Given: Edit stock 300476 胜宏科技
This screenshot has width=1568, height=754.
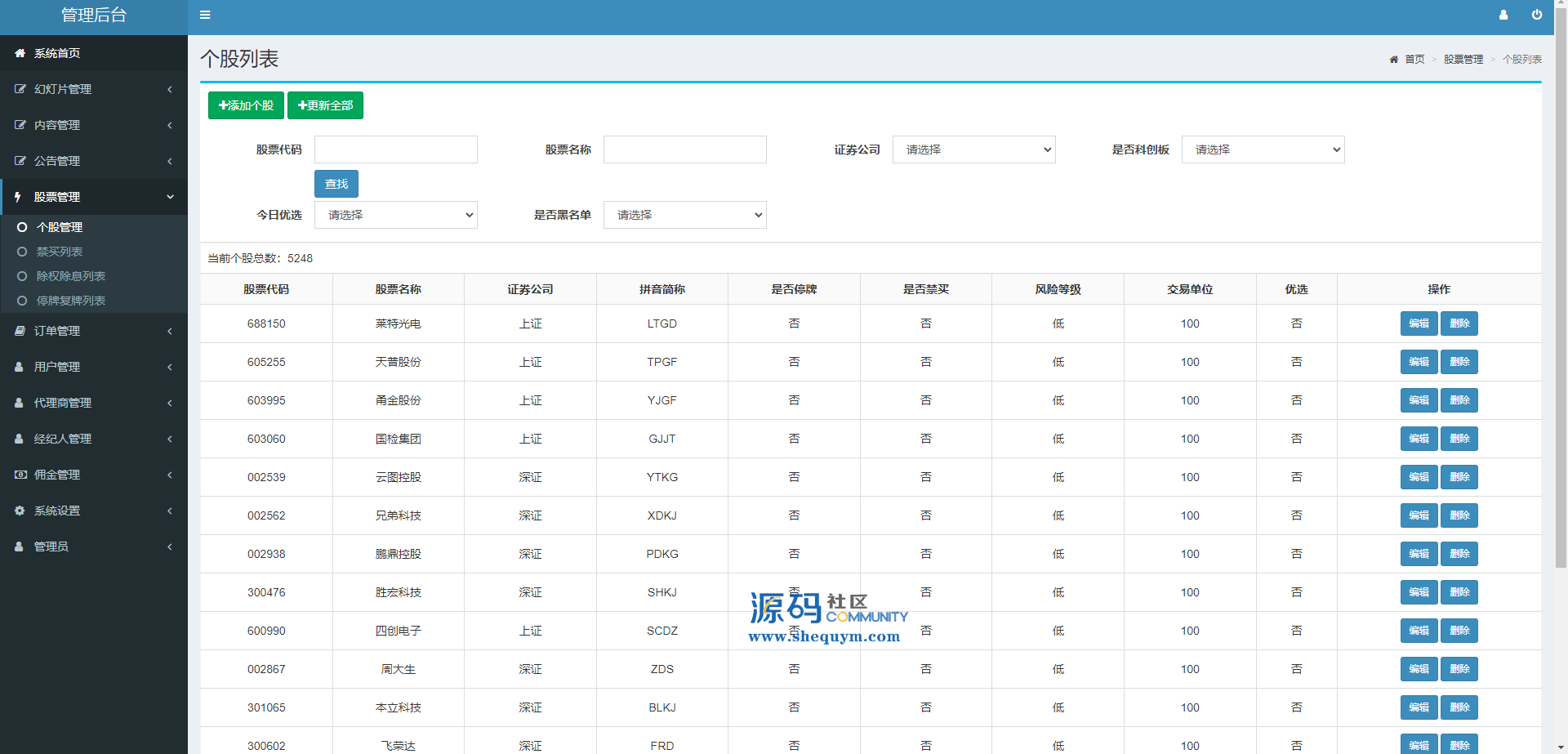Looking at the screenshot, I should [x=1419, y=592].
